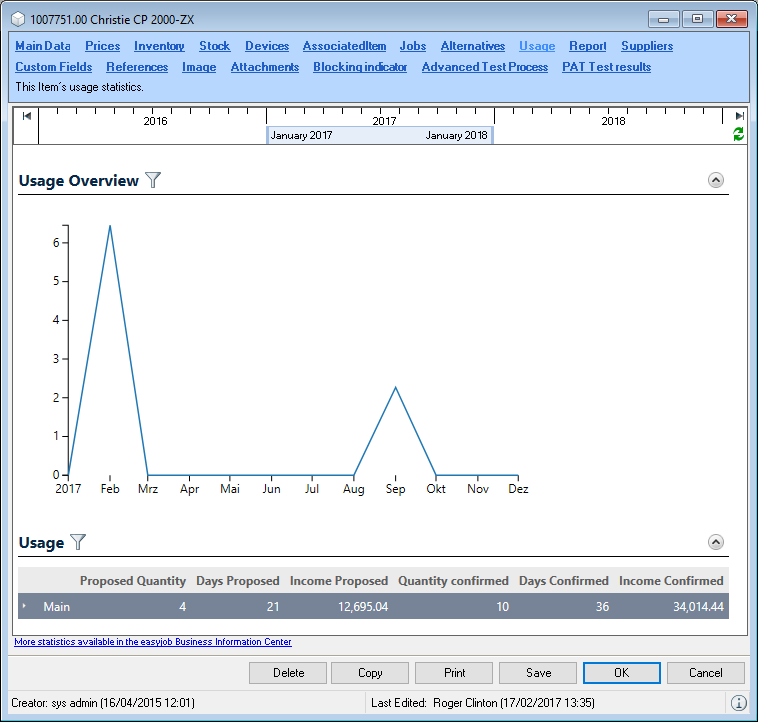The height and width of the screenshot is (722, 758).
Task: Click the January 2017 to January 2018 range slider
Action: coord(379,135)
